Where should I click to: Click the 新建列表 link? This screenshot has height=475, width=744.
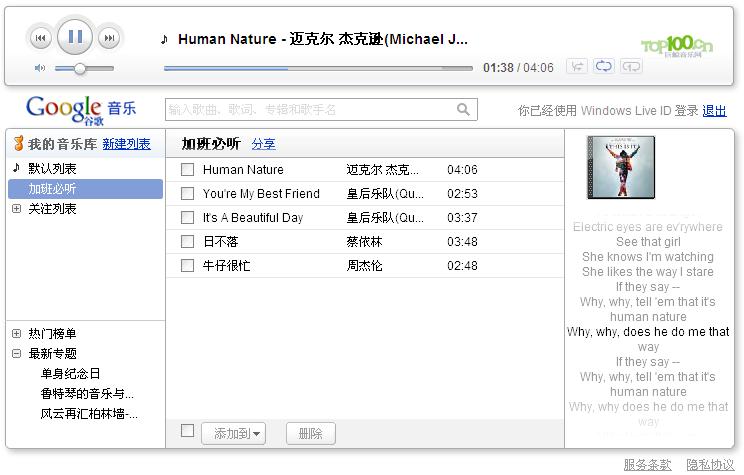126,144
